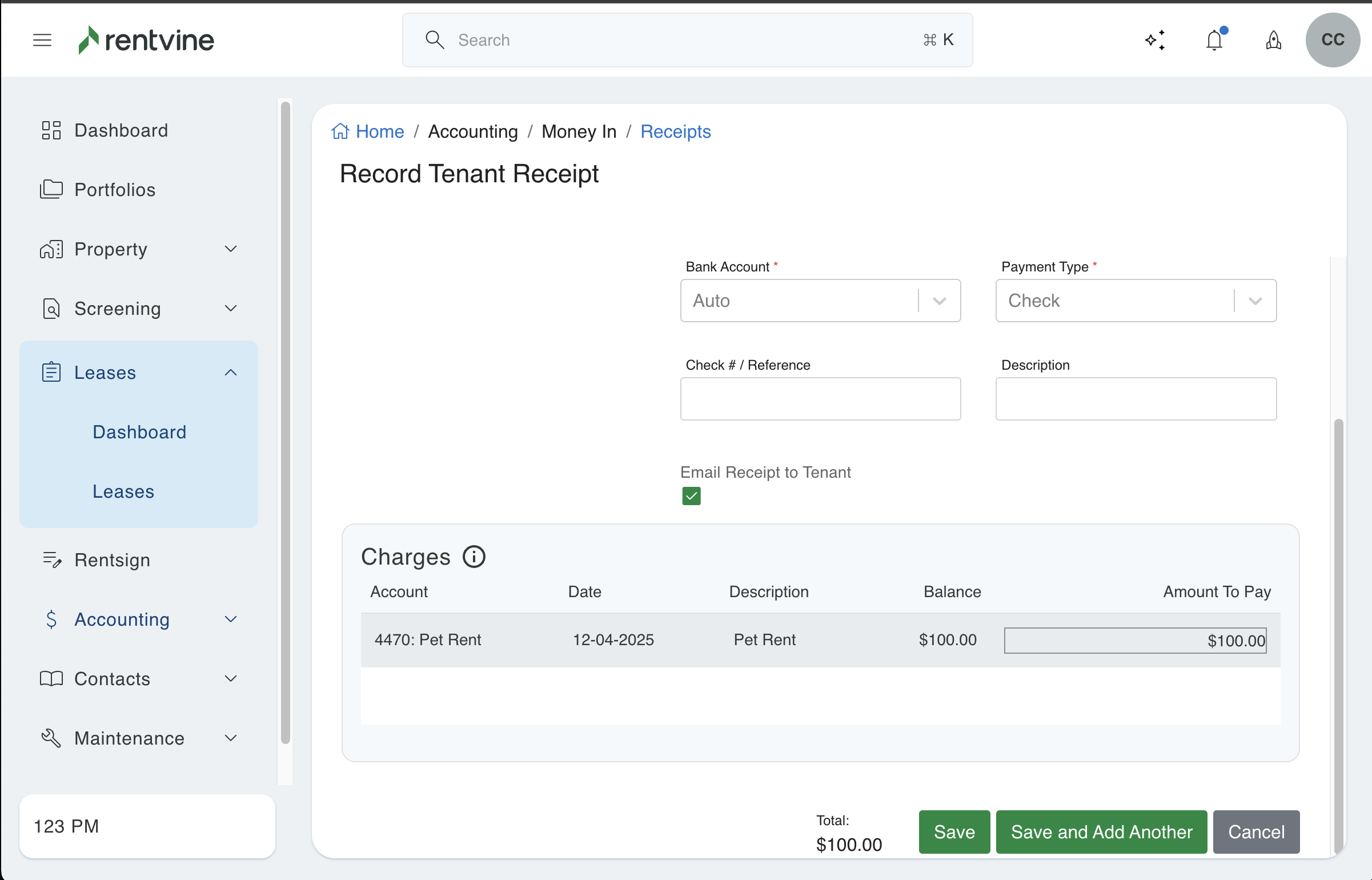Open the Bank Account dropdown

coord(820,301)
